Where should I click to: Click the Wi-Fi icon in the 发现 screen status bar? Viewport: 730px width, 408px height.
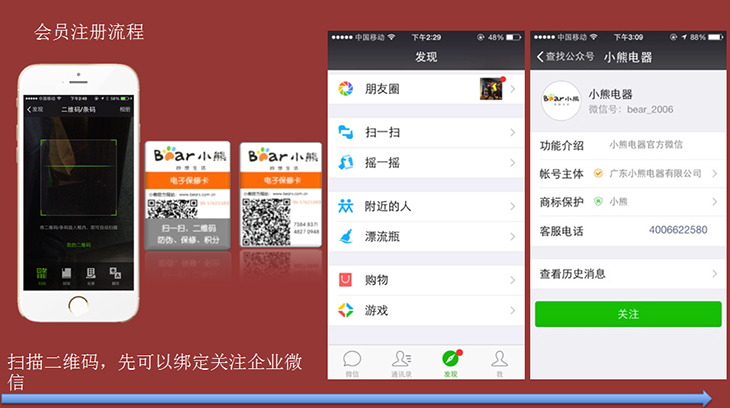(392, 37)
